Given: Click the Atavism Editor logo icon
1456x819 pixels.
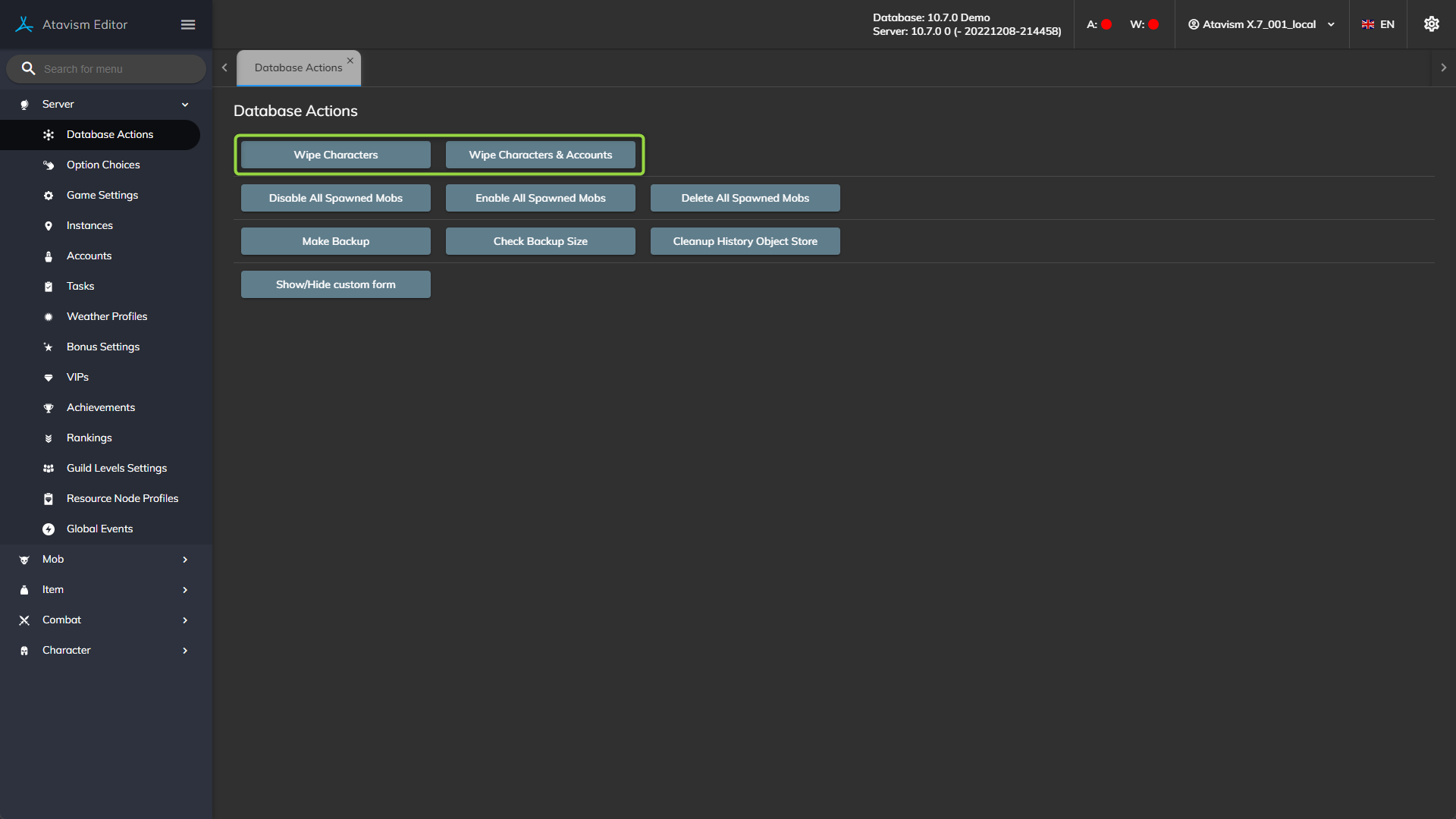Looking at the screenshot, I should pos(24,24).
